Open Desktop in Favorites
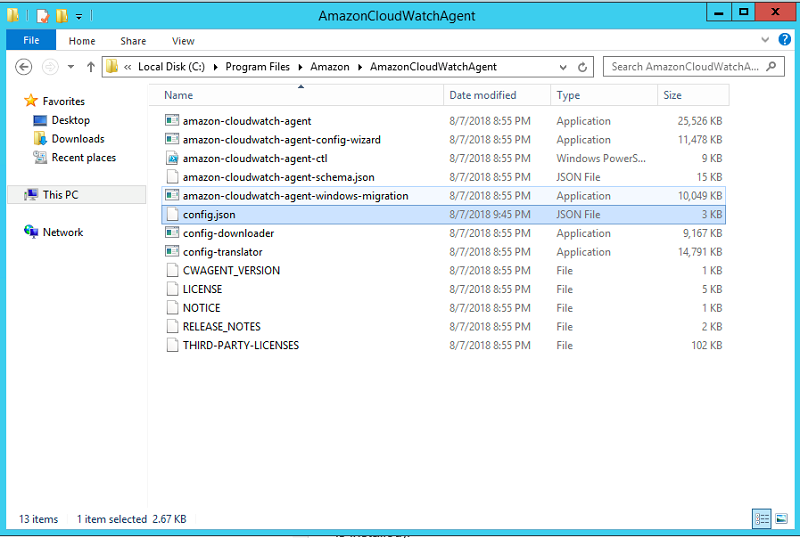The height and width of the screenshot is (538, 800). point(70,120)
